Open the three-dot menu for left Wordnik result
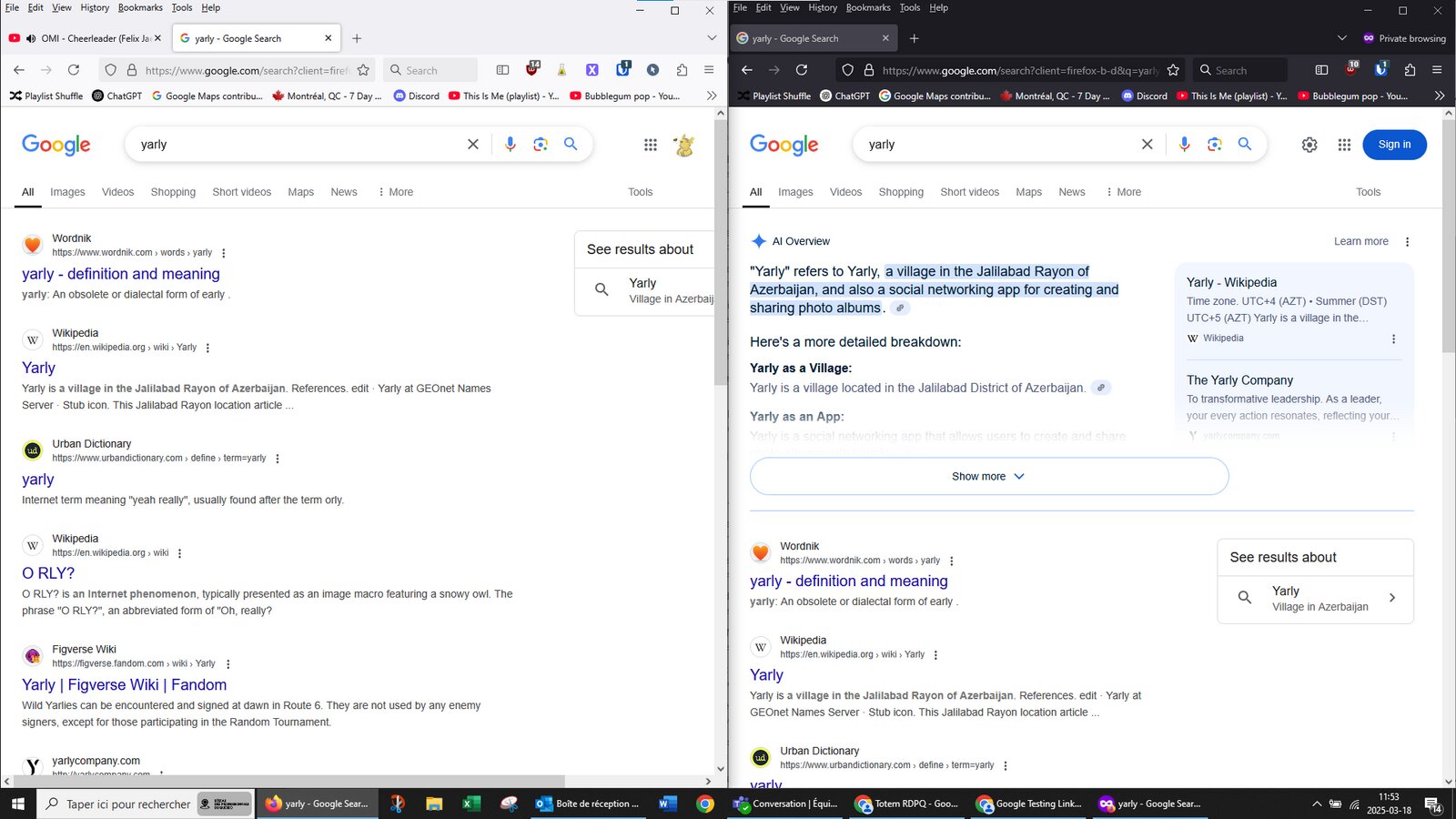 224,253
